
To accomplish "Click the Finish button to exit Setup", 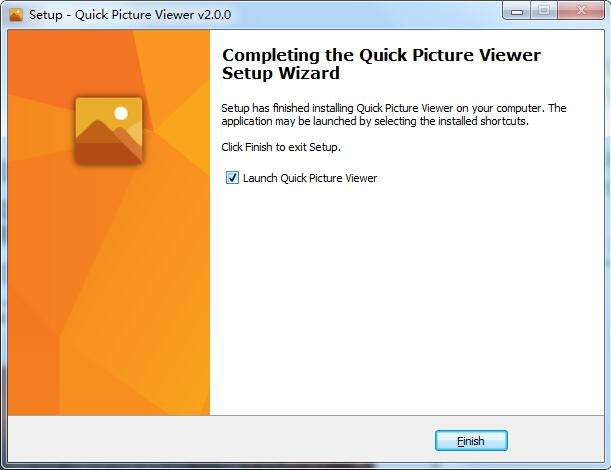I will tap(471, 441).
